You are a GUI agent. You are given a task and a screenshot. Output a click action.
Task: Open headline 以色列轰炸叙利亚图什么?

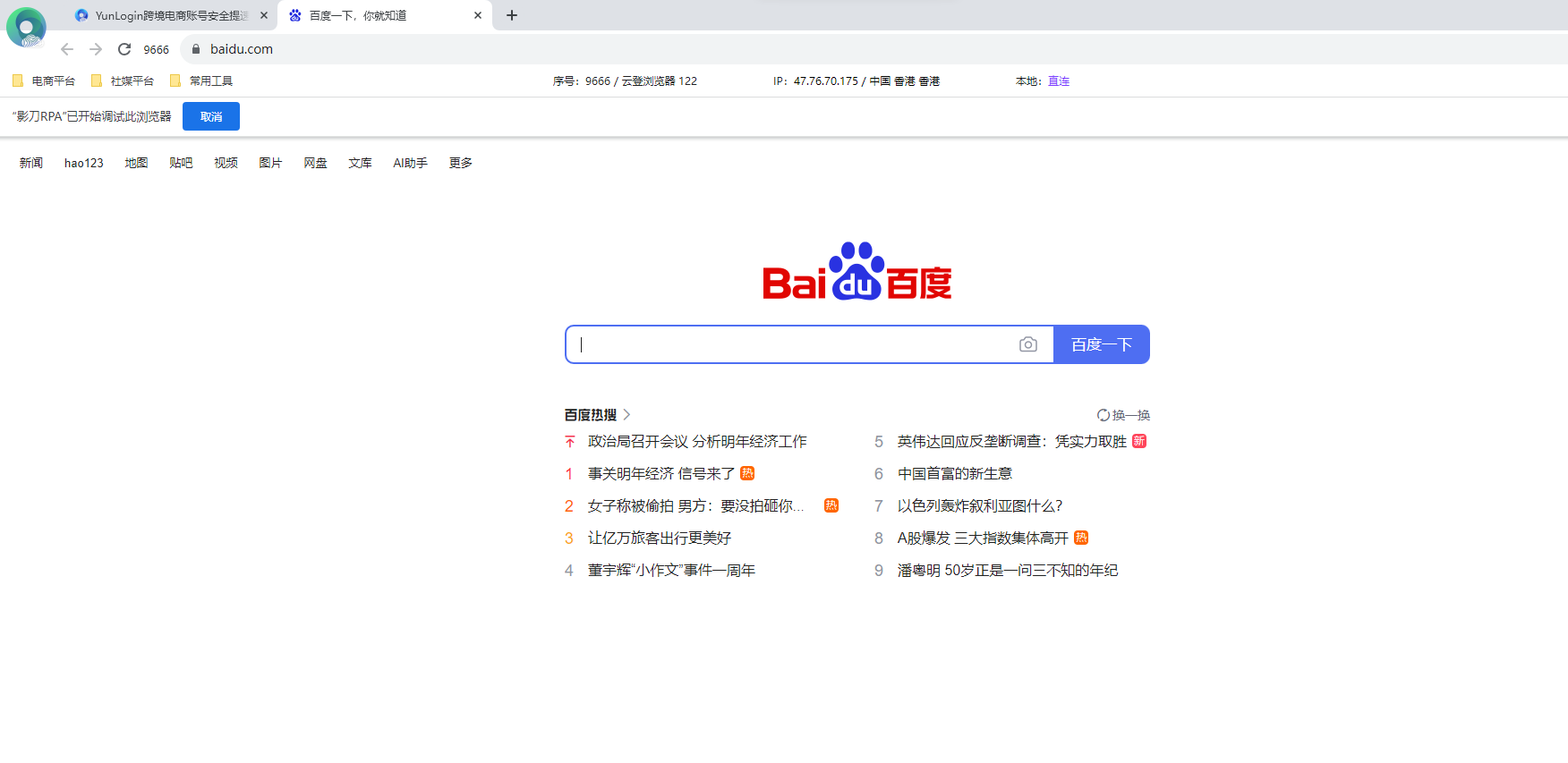click(x=980, y=505)
